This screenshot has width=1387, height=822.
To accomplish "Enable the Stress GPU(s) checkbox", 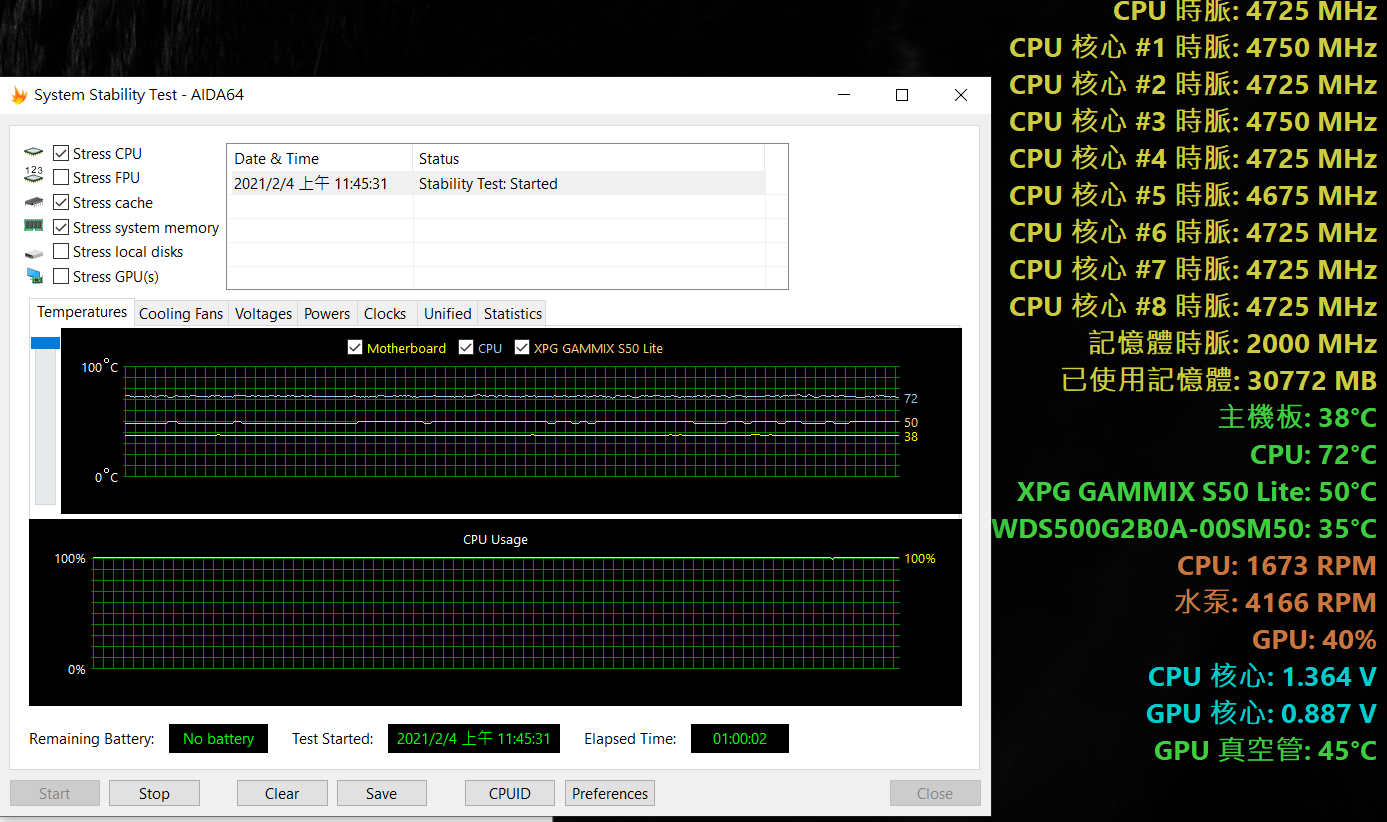I will coord(61,276).
